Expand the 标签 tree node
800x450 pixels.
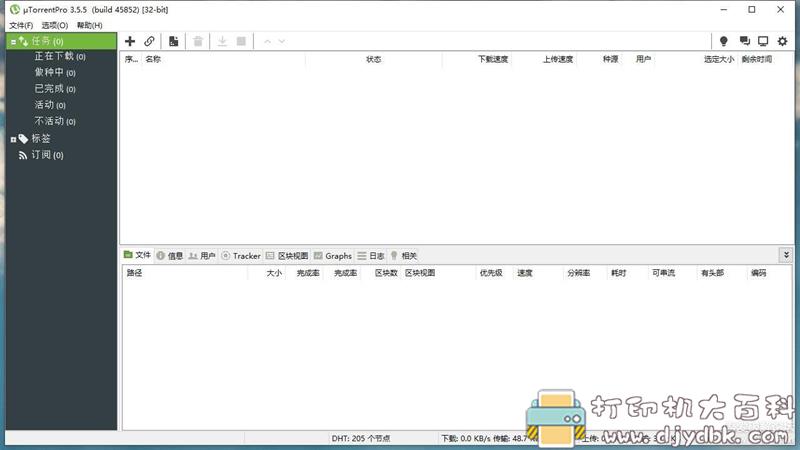coord(13,139)
